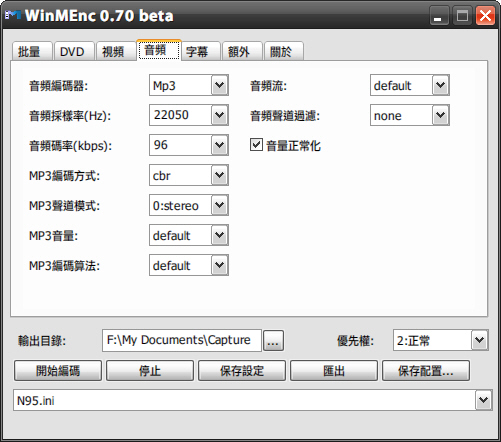Open the DVD tab
The image size is (501, 442).
click(x=74, y=51)
